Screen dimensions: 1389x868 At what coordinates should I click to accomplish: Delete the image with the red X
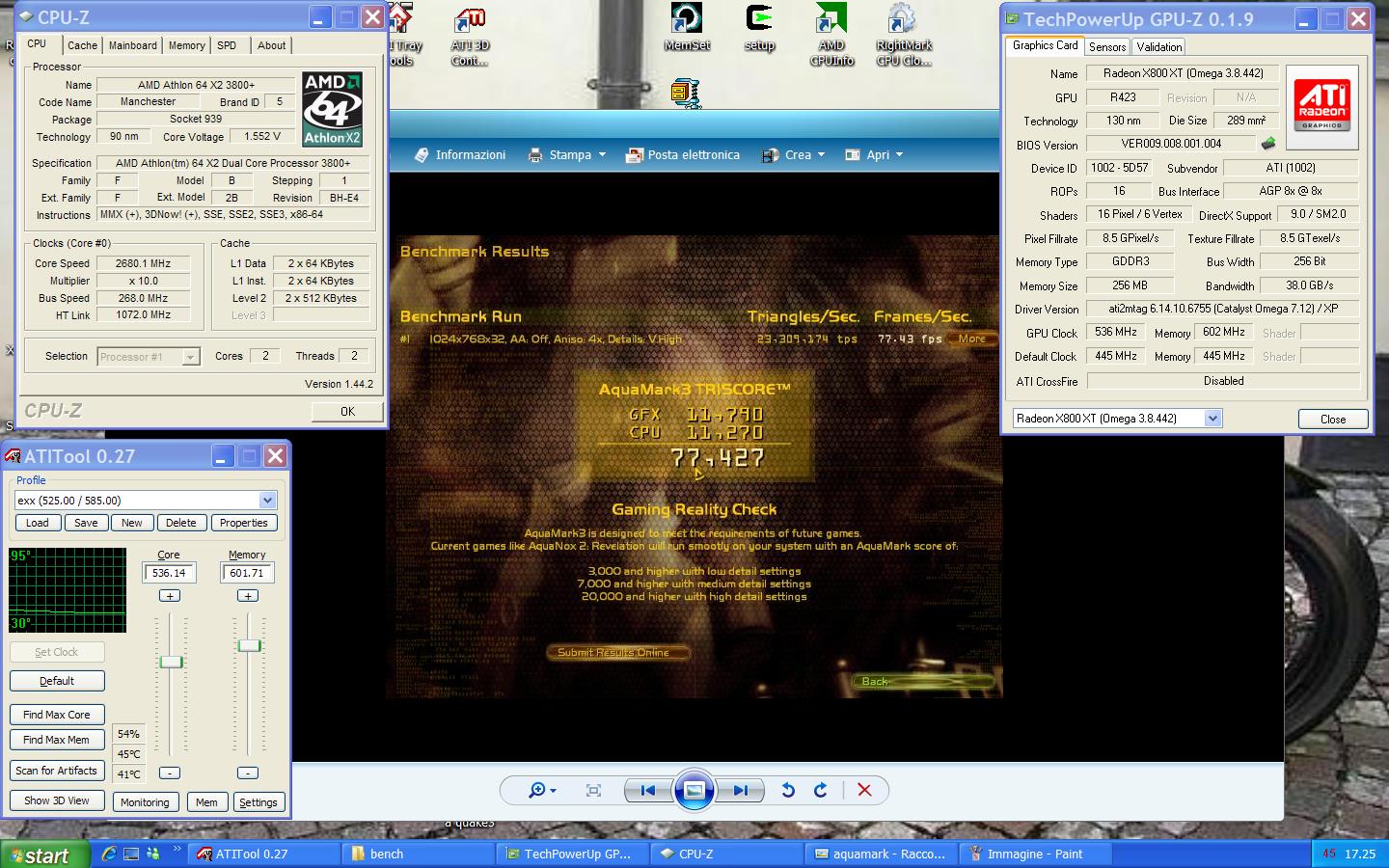864,791
